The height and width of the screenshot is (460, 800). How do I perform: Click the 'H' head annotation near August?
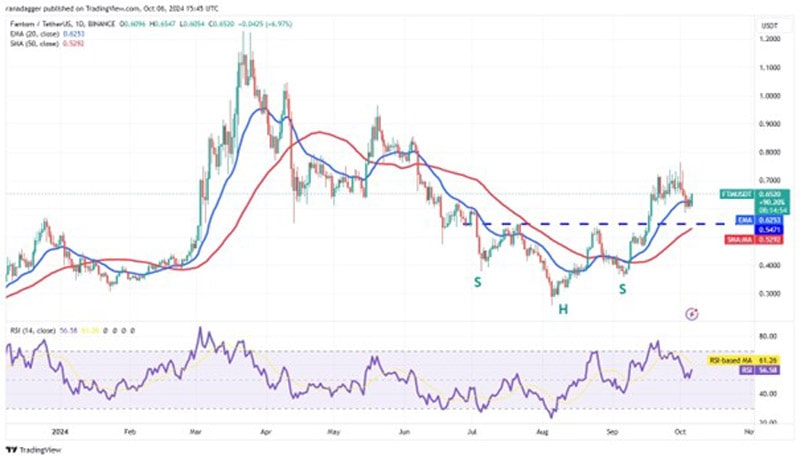[x=563, y=310]
